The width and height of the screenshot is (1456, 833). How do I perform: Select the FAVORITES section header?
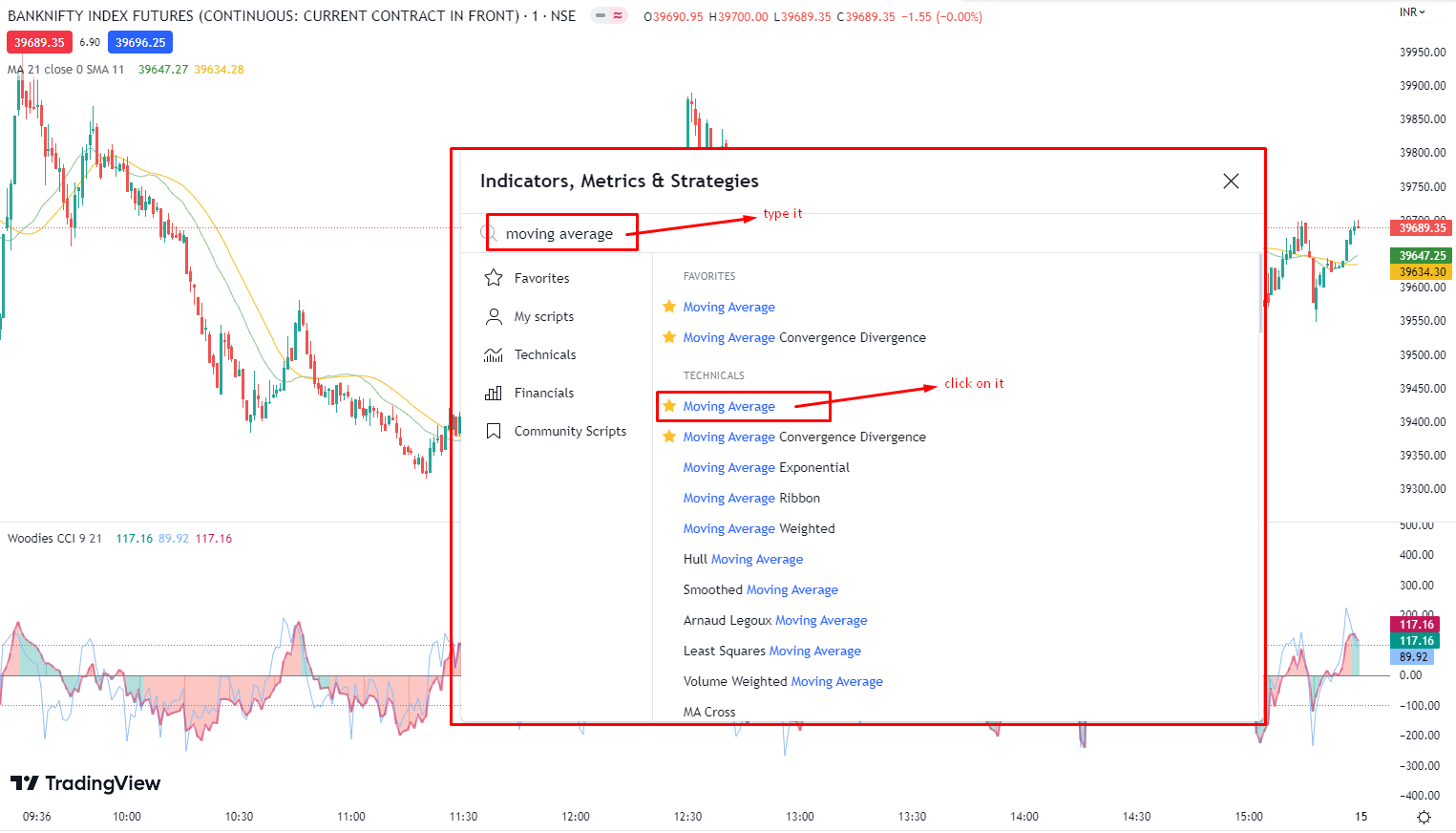coord(709,276)
